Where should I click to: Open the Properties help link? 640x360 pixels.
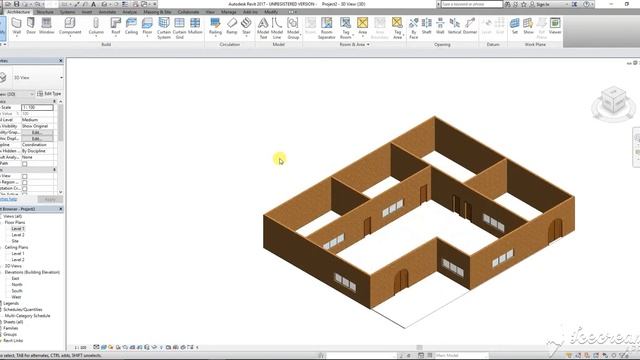(x=8, y=199)
